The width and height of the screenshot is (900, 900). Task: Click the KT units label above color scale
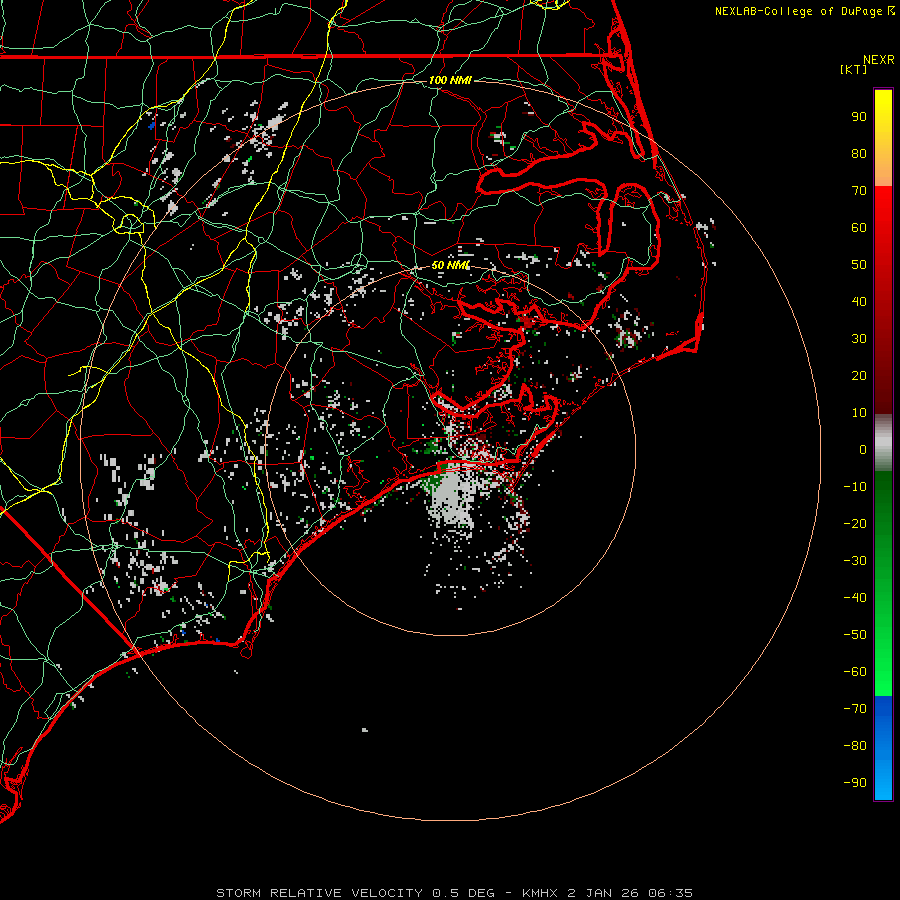(854, 69)
